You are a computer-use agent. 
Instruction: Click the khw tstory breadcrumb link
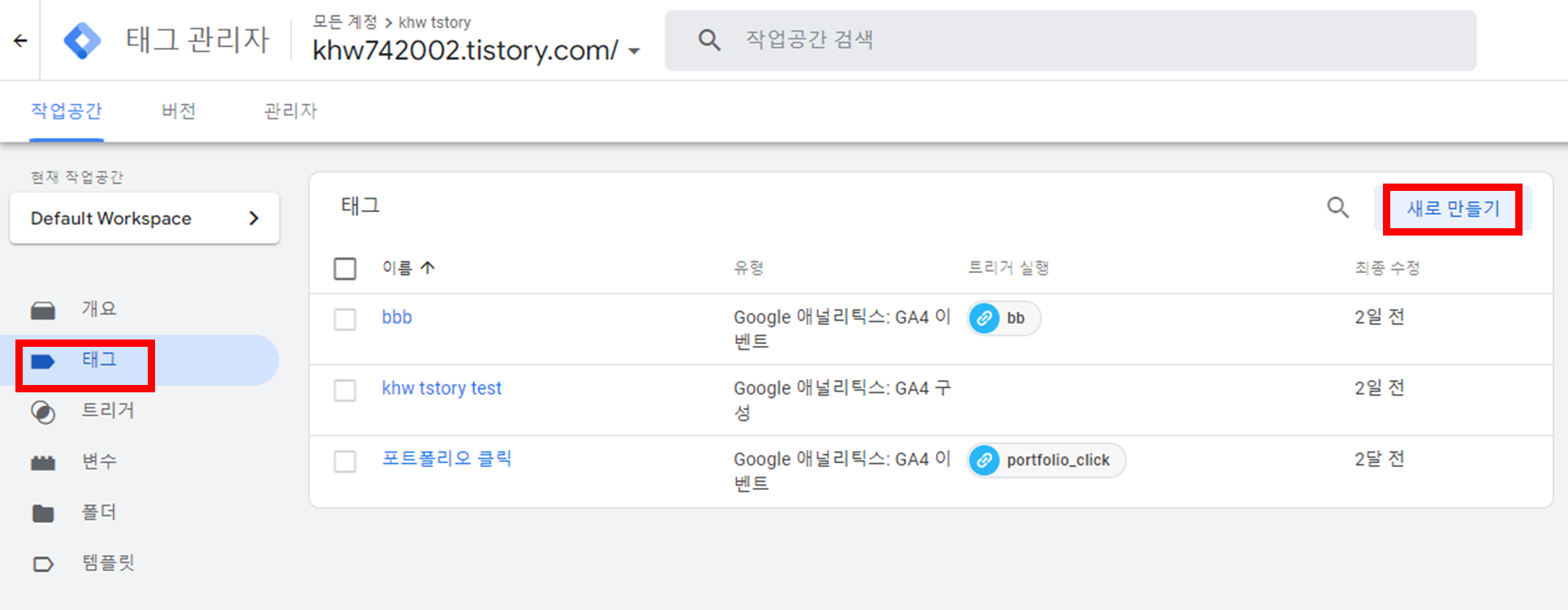pos(434,23)
